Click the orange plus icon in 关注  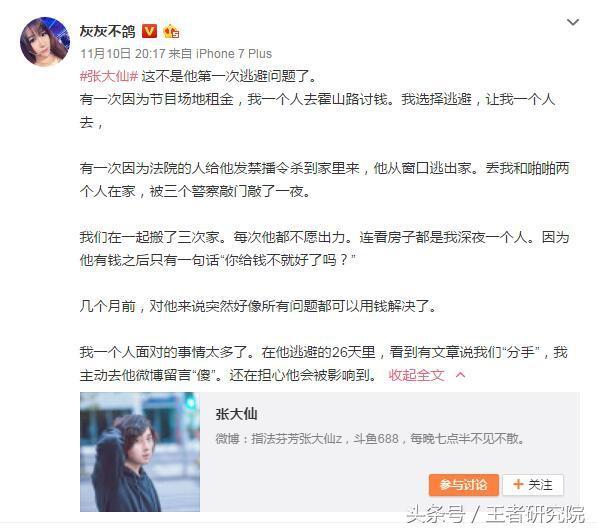point(518,484)
